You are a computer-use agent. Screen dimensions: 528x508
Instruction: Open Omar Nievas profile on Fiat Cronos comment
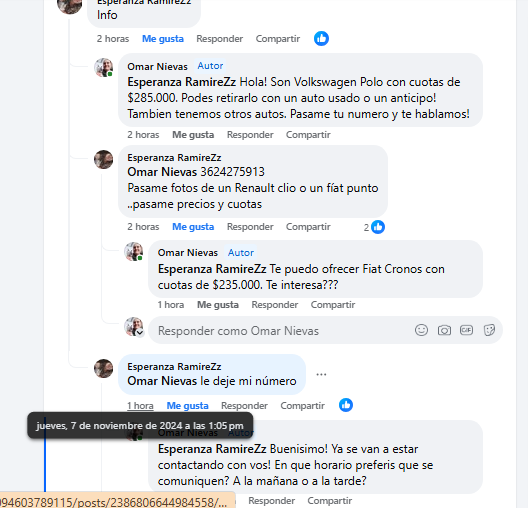188,252
